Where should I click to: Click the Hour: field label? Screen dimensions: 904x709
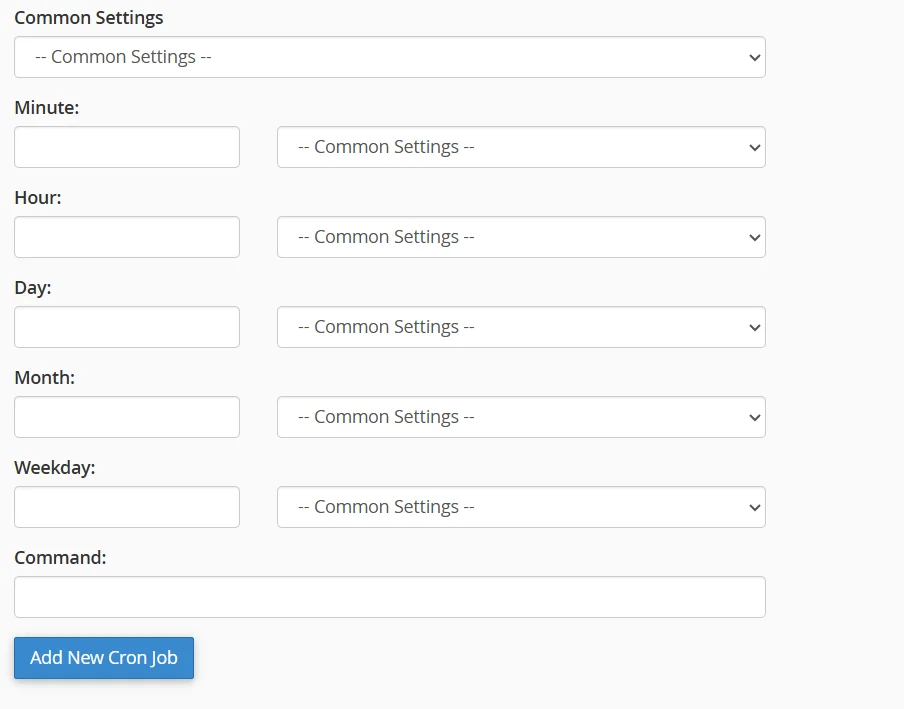38,198
